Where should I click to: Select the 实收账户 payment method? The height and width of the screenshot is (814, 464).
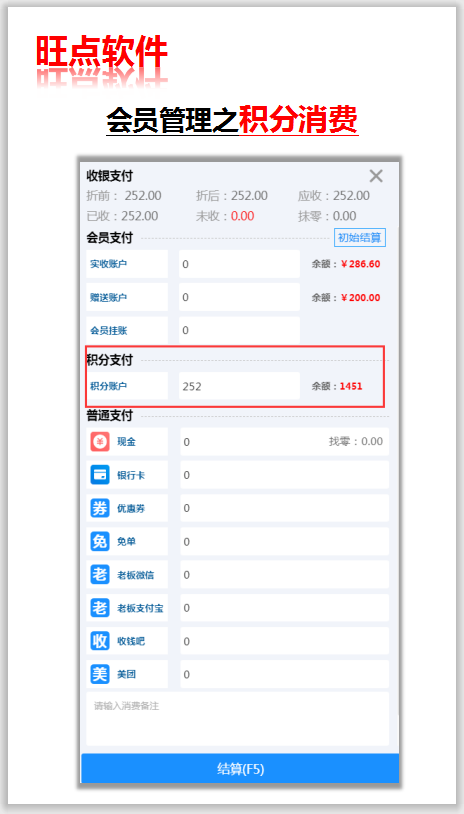click(x=127, y=264)
